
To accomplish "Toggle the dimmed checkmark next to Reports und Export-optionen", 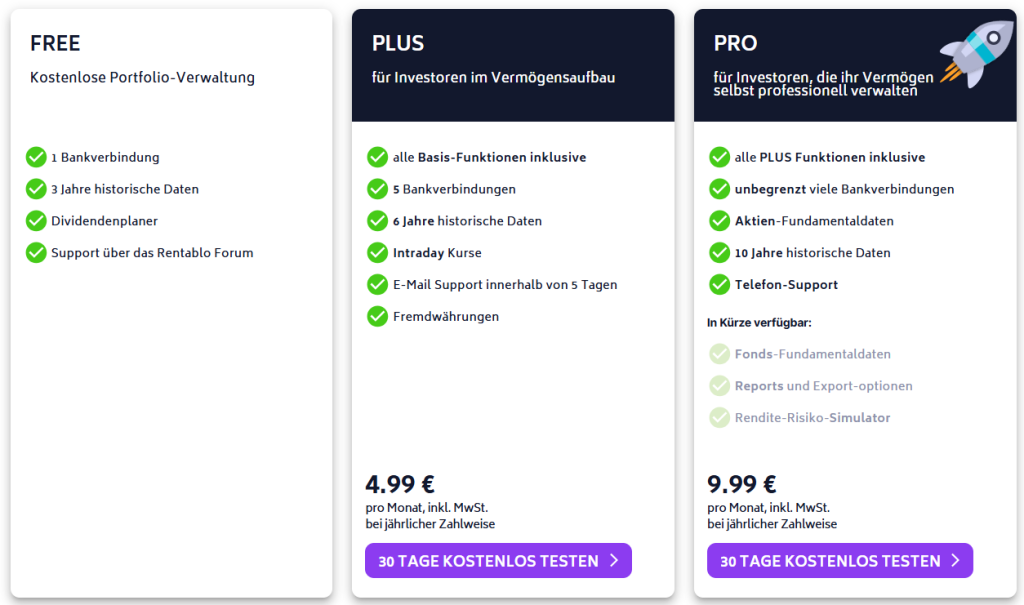I will click(x=719, y=385).
